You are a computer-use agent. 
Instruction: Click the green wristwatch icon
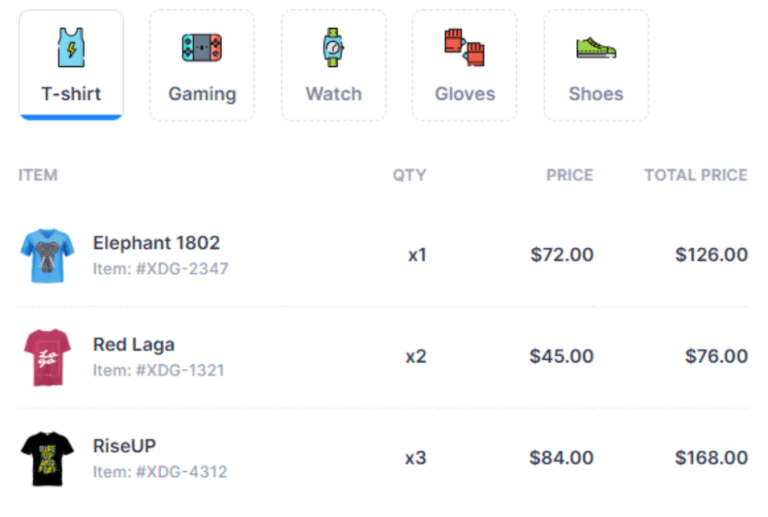333,46
